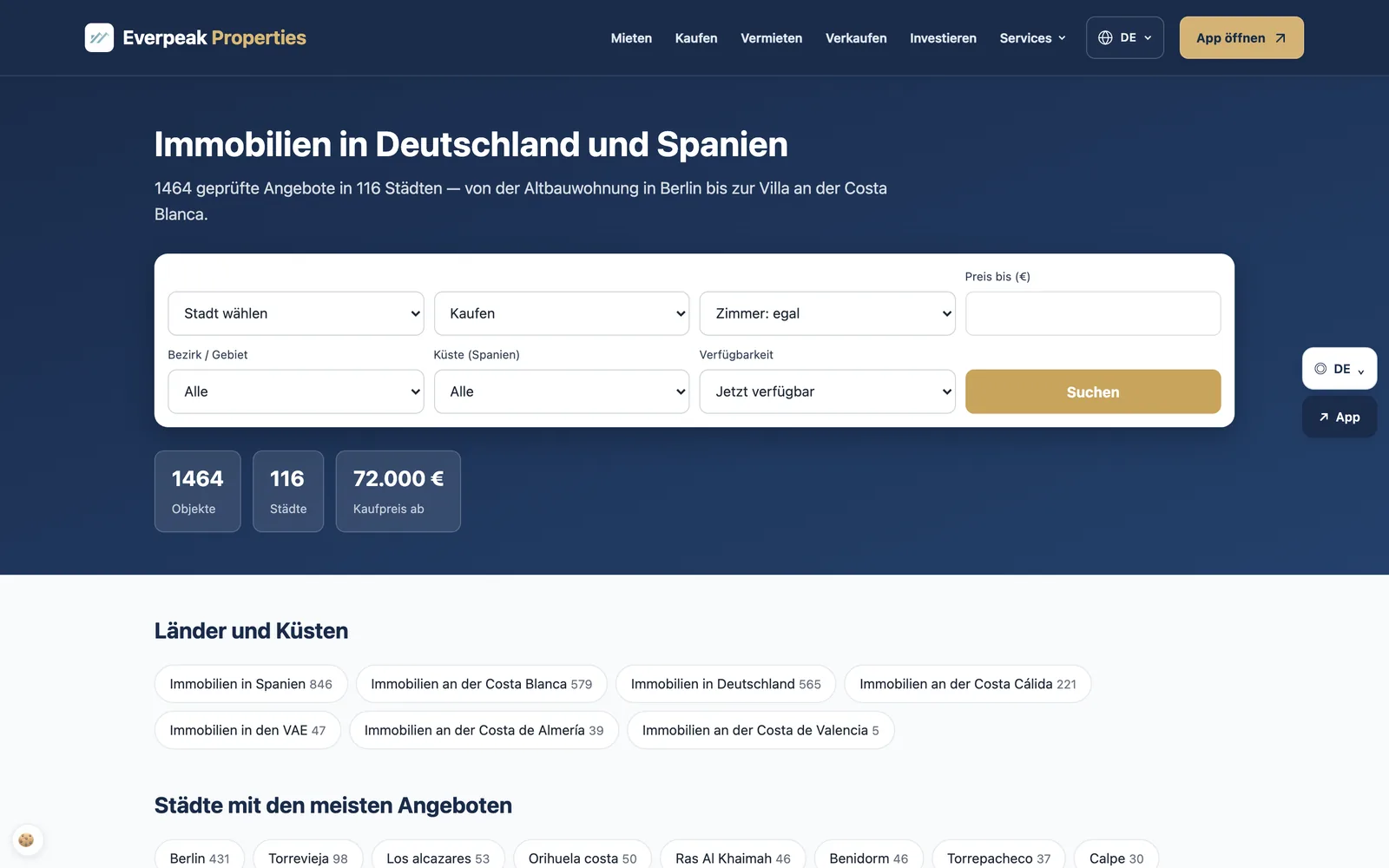Click the cookie settings icon

[26, 839]
